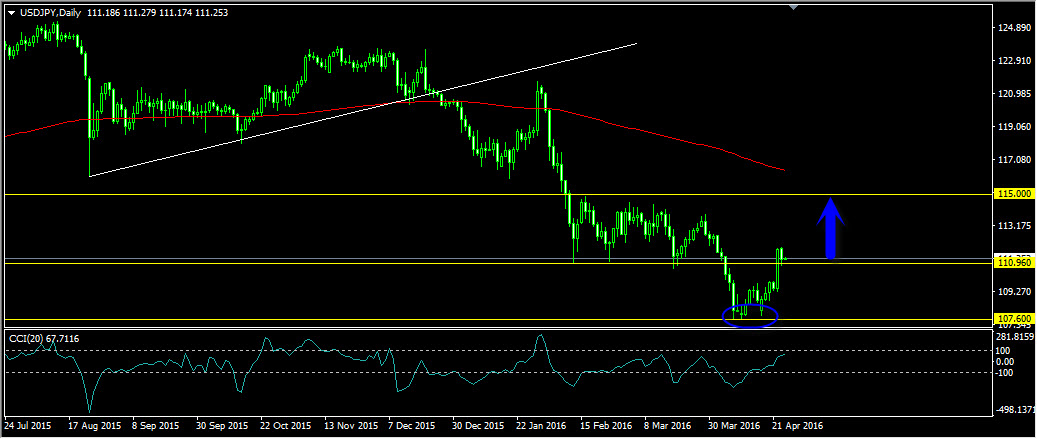
Task: Click the 8 Sep 2015 date label
Action: tap(156, 426)
